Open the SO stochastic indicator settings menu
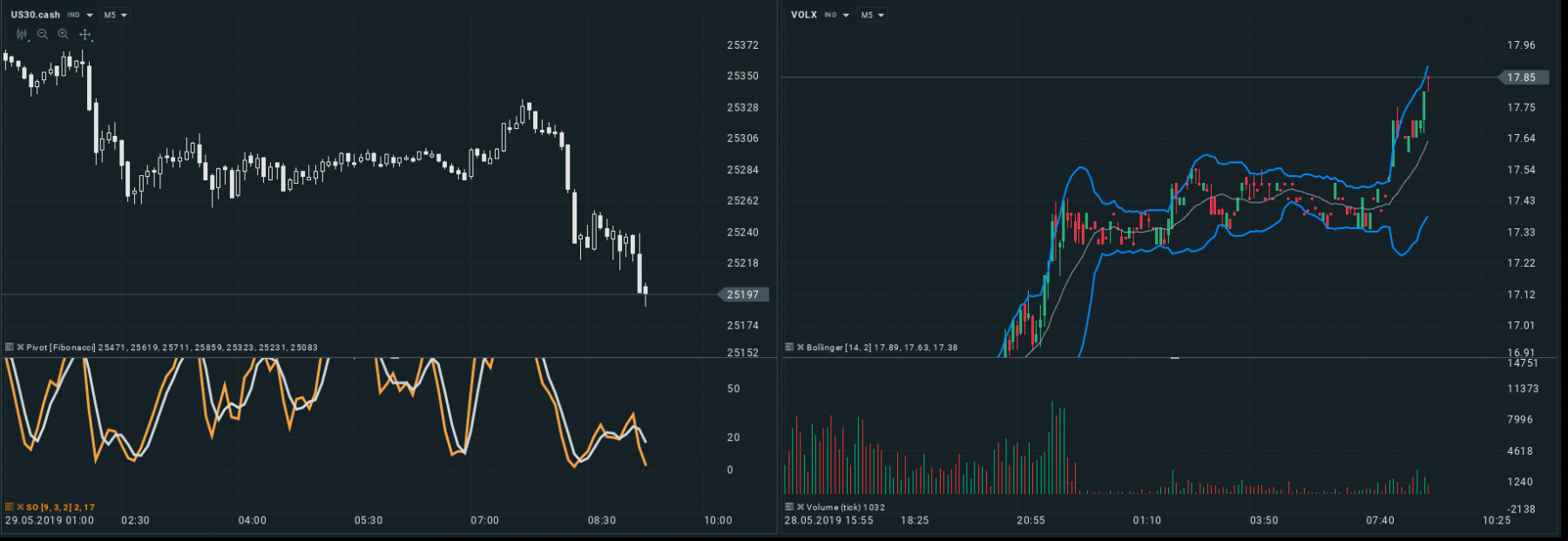Image resolution: width=1568 pixels, height=541 pixels. pyautogui.click(x=9, y=507)
